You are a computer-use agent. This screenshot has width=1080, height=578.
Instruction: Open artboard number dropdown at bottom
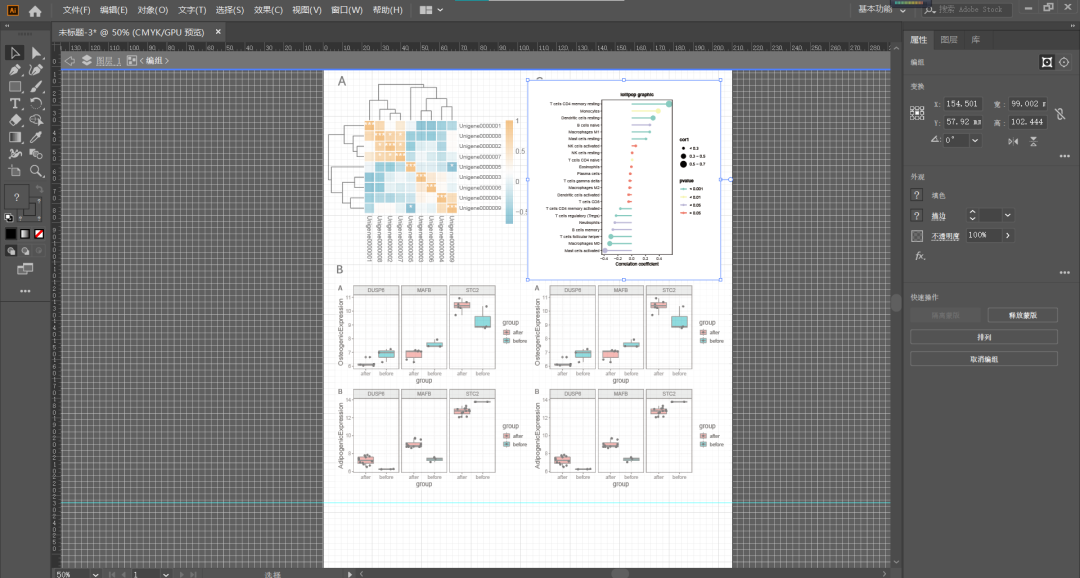[x=165, y=574]
